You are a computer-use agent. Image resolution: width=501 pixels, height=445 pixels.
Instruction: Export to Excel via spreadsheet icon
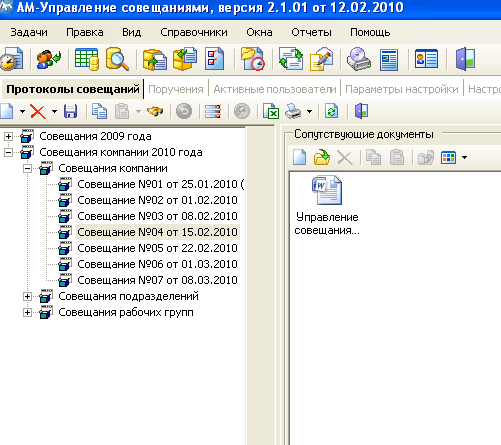(x=271, y=111)
